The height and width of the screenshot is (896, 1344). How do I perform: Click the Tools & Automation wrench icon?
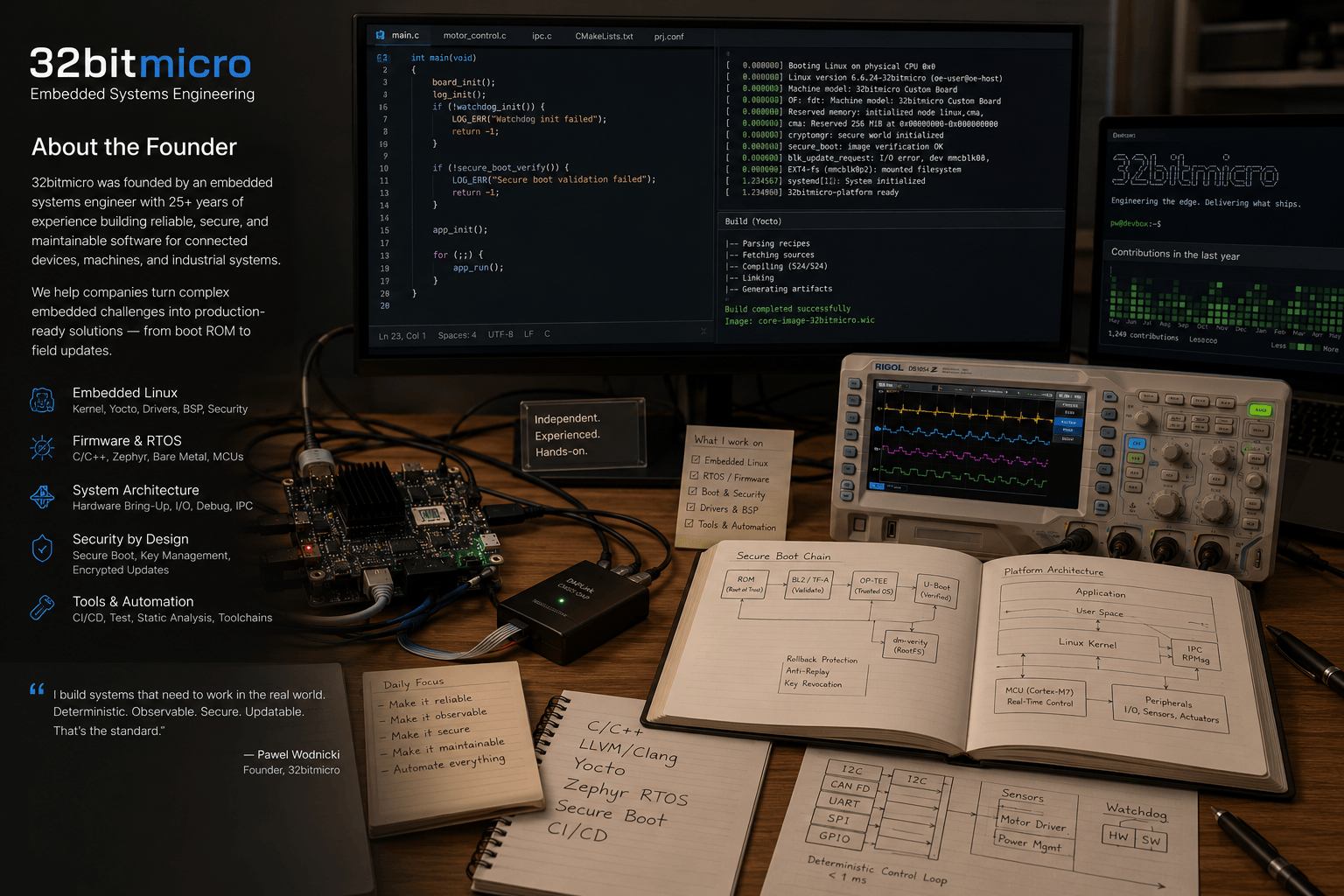(42, 607)
